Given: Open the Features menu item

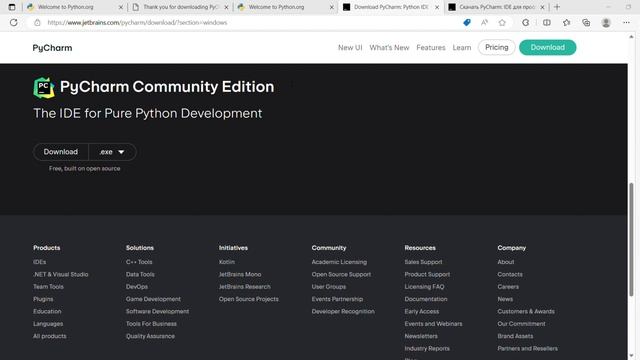Looking at the screenshot, I should (x=431, y=47).
